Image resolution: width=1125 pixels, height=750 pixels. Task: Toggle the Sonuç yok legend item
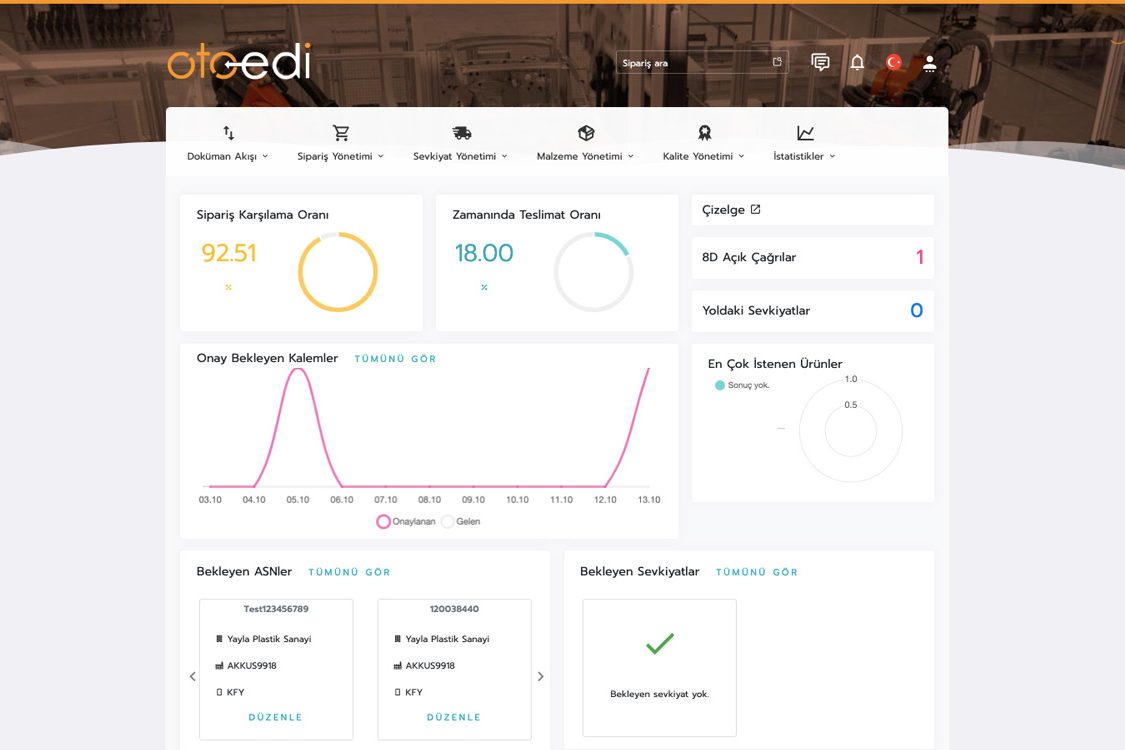[742, 385]
